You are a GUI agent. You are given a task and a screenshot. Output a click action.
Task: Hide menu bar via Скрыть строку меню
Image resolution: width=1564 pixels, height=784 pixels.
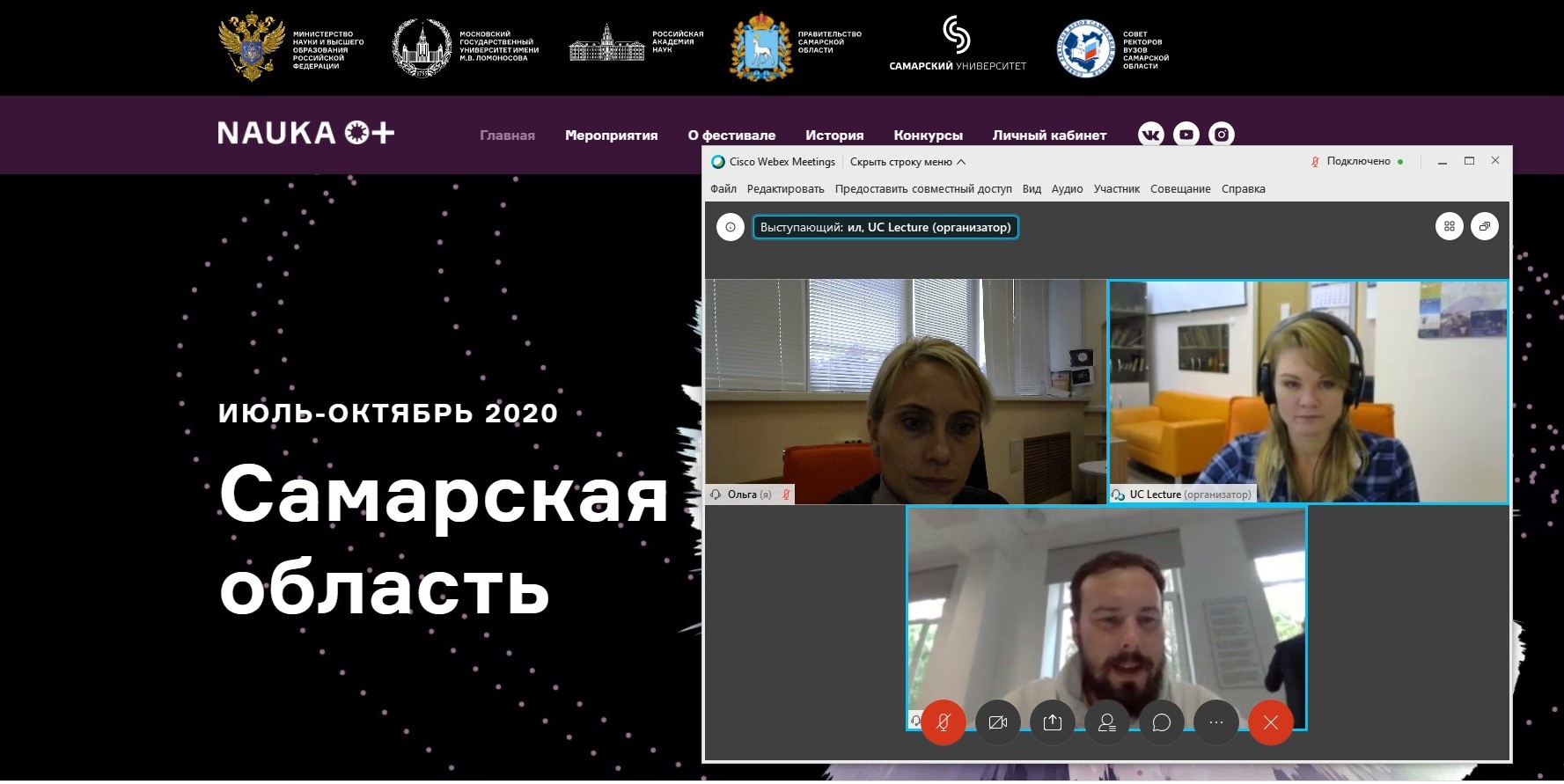click(907, 162)
